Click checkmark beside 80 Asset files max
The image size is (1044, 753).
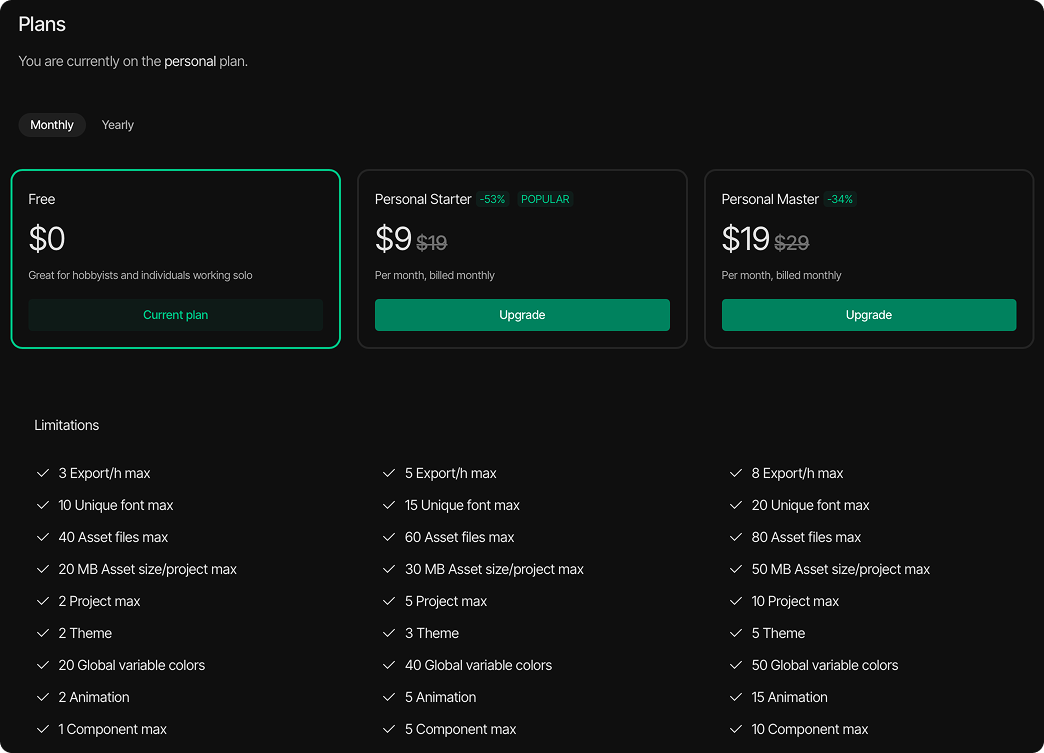click(x=737, y=537)
